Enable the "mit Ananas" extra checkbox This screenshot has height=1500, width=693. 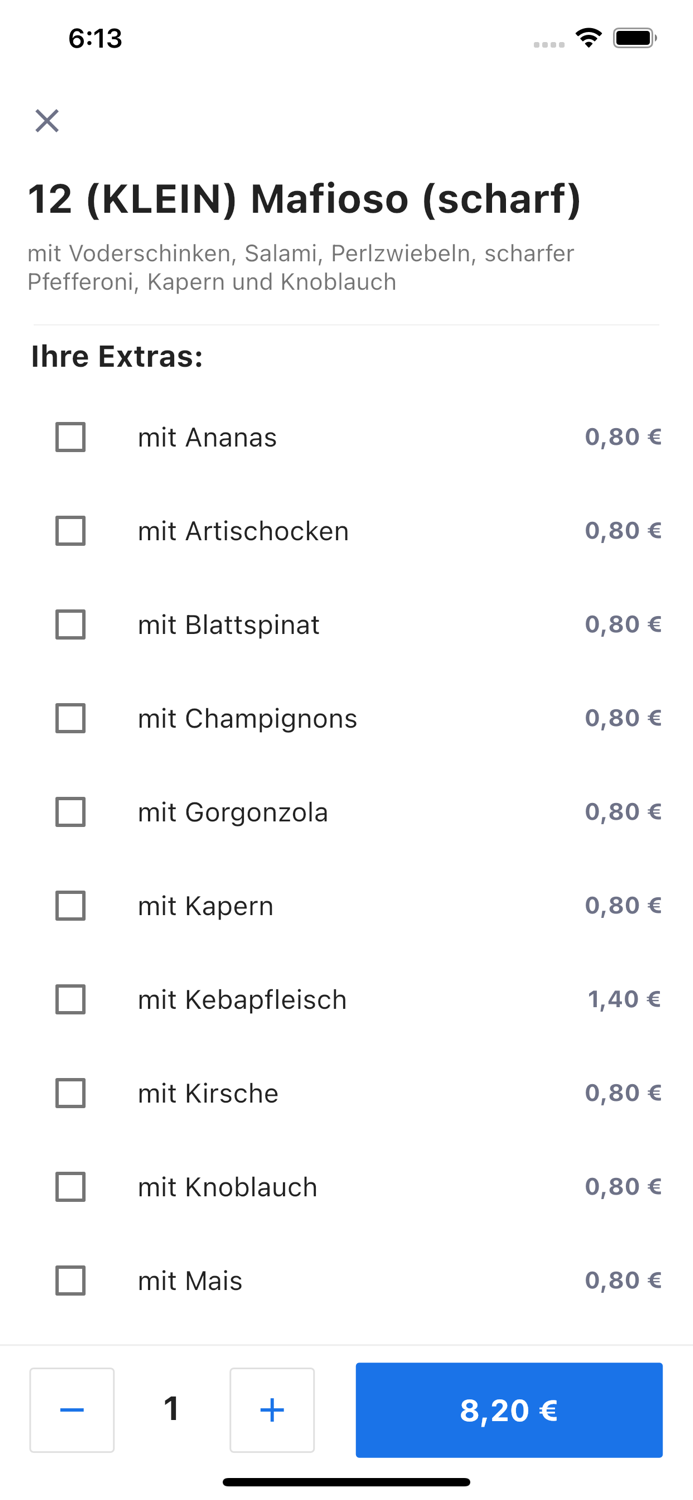tap(70, 437)
